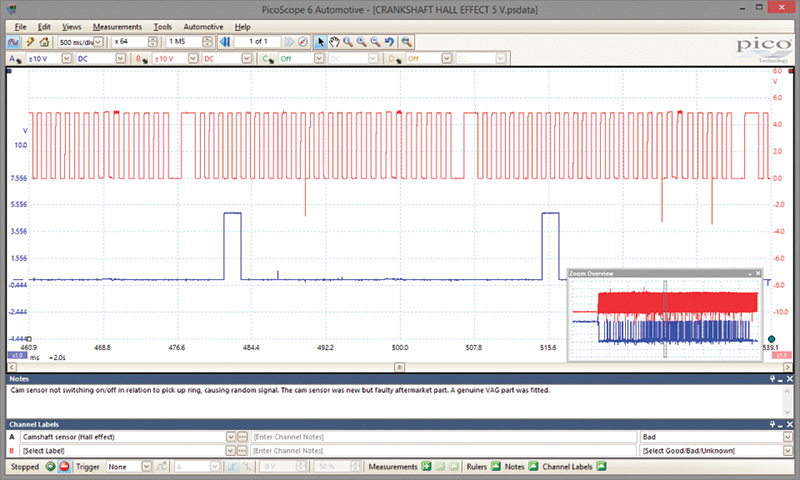This screenshot has width=800, height=480.
Task: Close the Zoom Overview window
Action: [x=758, y=273]
